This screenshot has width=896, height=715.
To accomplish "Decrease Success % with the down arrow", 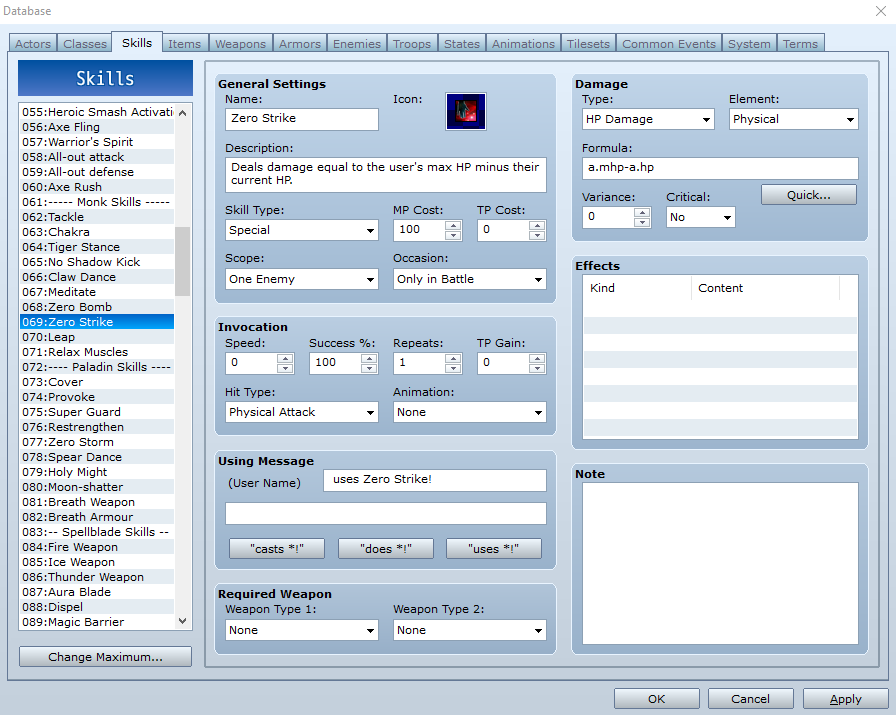I will pos(369,368).
